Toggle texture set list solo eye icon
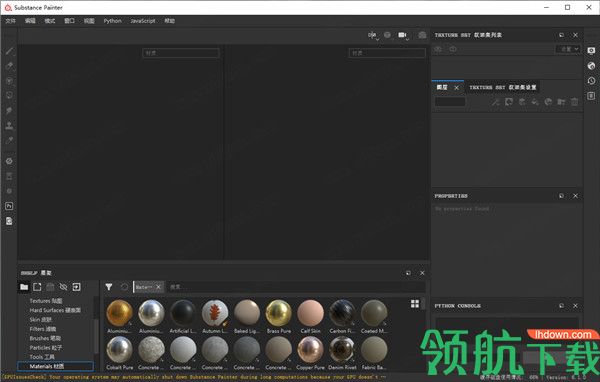Image resolution: width=600 pixels, height=382 pixels. point(438,49)
